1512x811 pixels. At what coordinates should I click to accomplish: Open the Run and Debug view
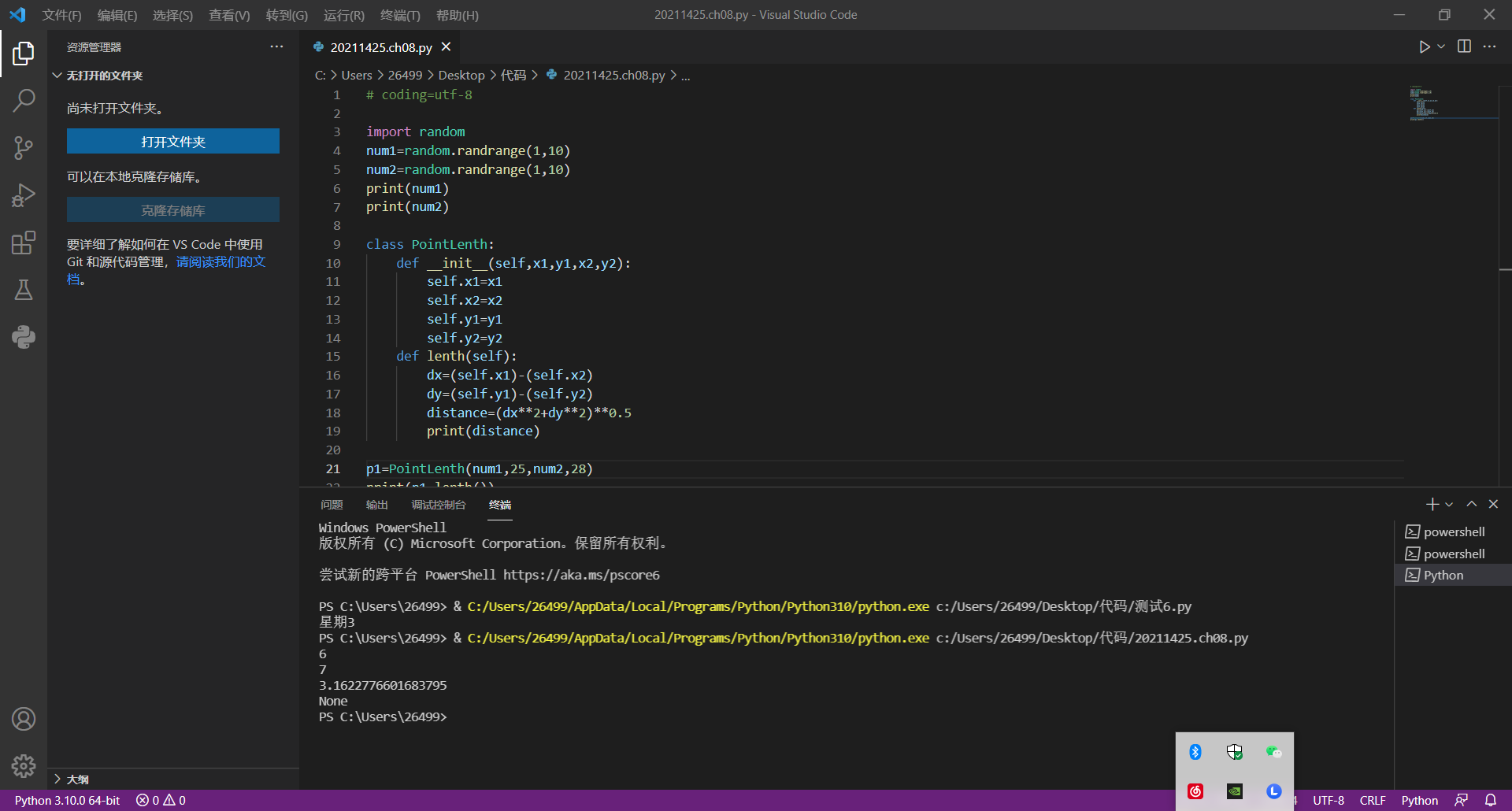pos(24,195)
